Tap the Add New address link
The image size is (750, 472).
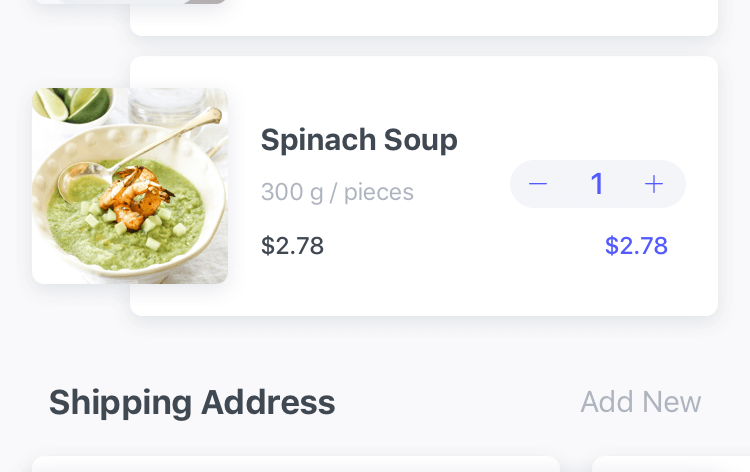click(x=640, y=402)
